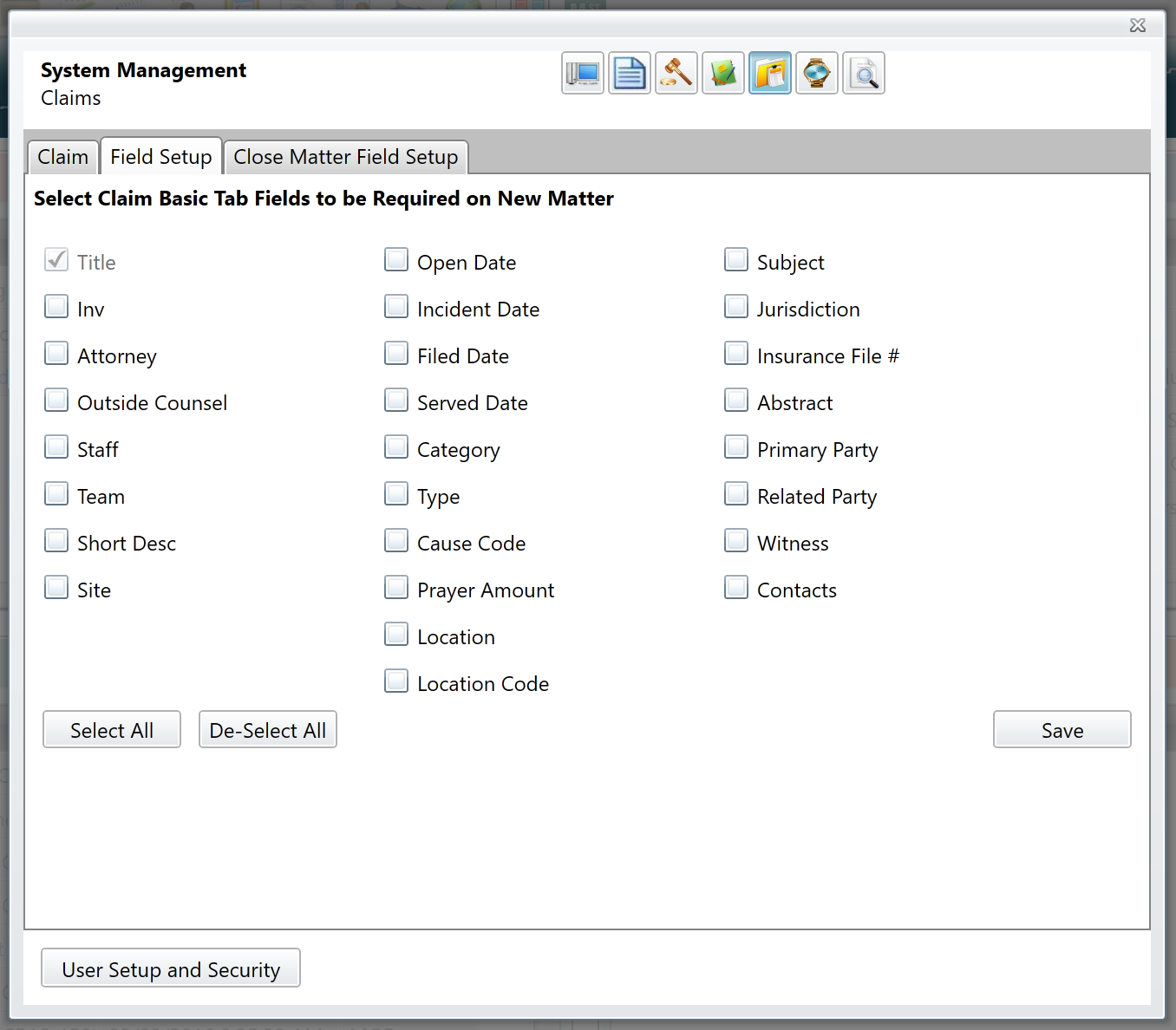This screenshot has width=1176, height=1030.
Task: Check the Related Party checkbox
Action: point(736,494)
